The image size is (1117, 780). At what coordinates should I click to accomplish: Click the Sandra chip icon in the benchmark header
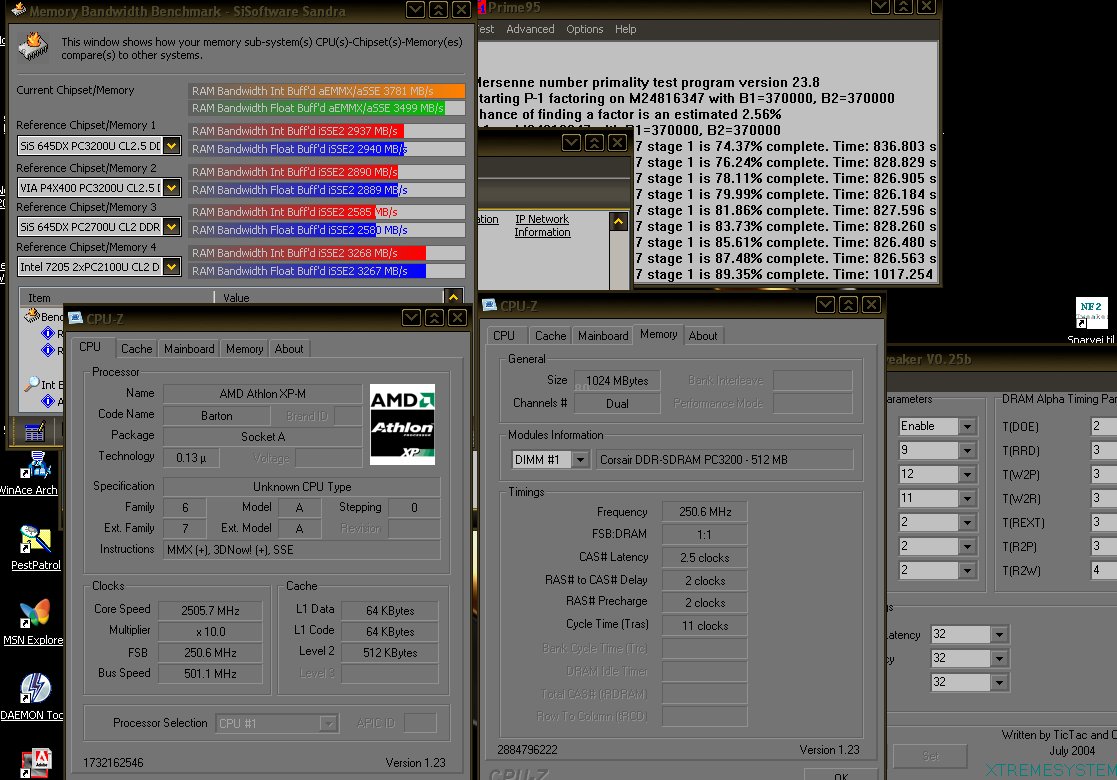coord(33,46)
